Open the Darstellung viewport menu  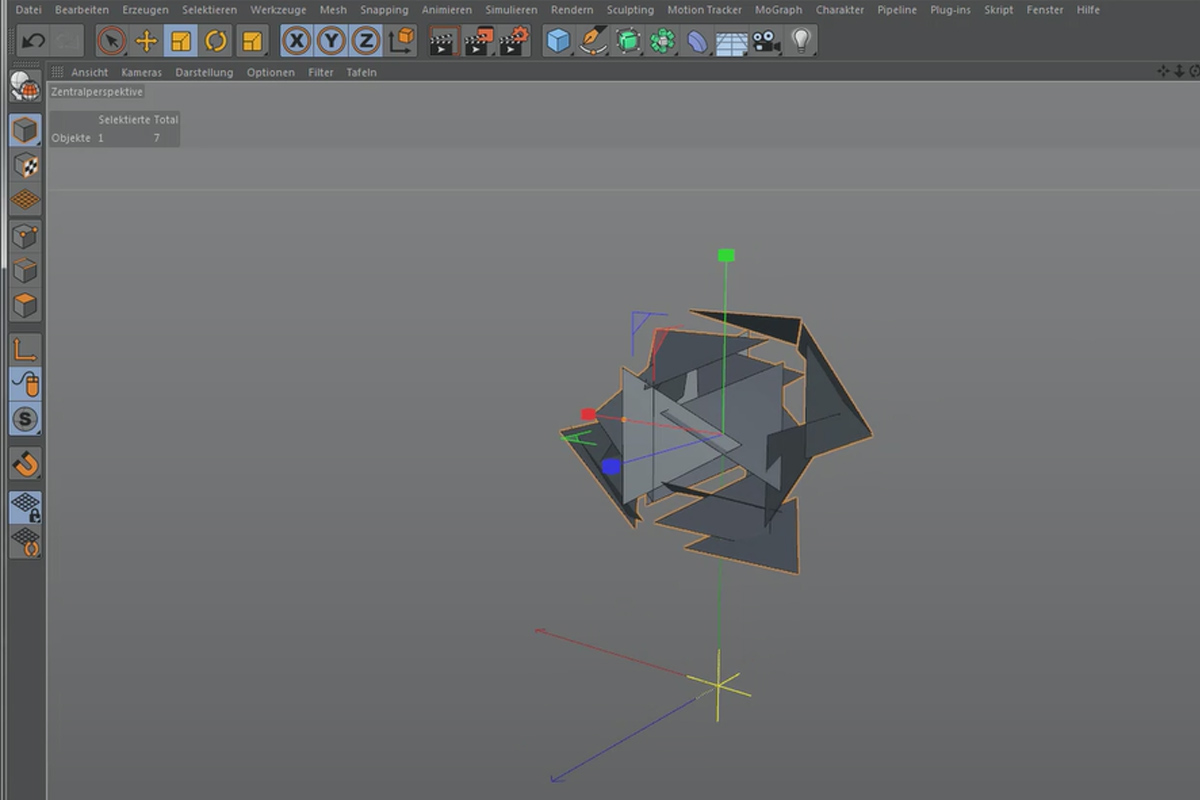[204, 72]
